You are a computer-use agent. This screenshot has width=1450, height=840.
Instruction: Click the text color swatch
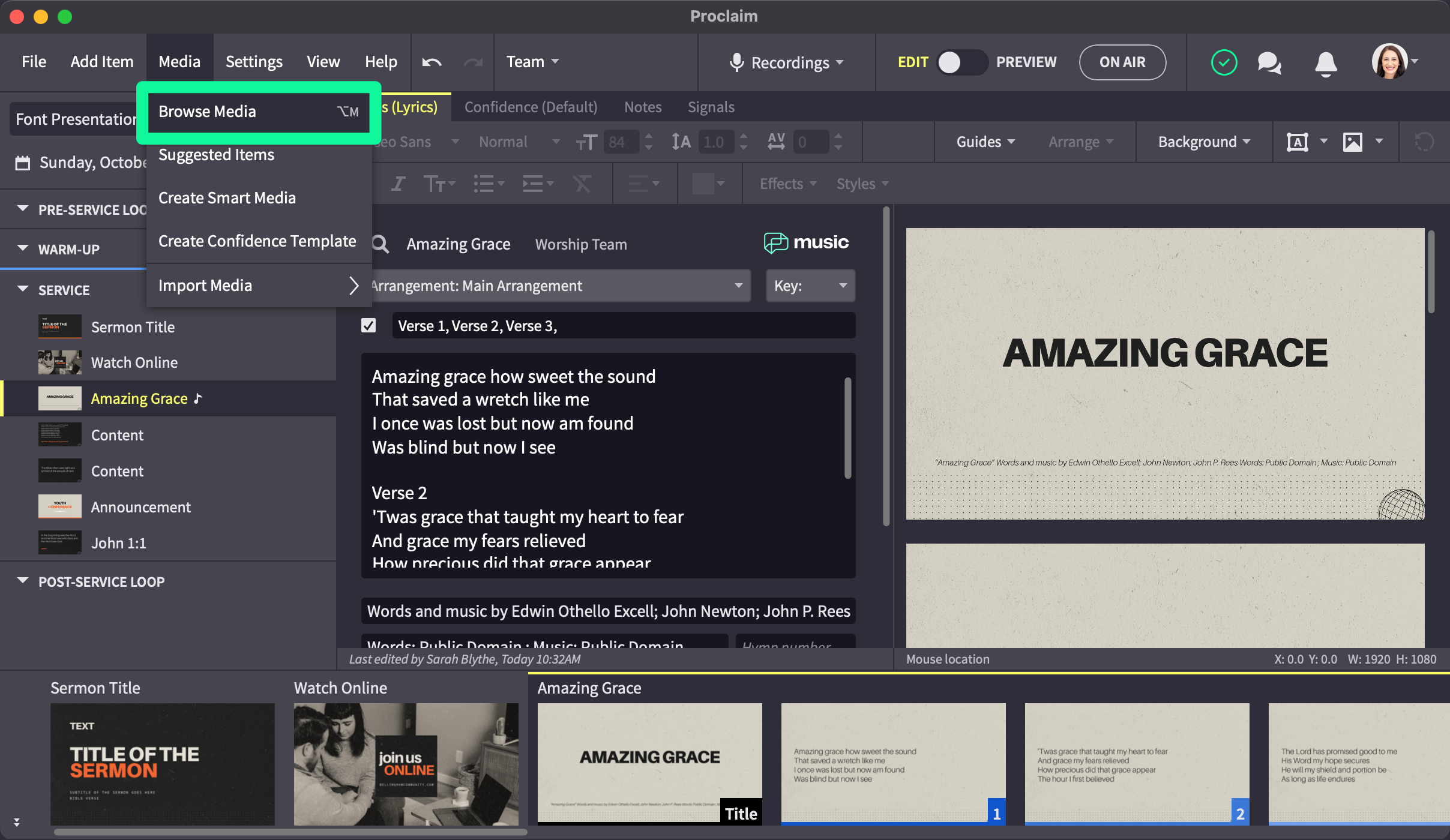pyautogui.click(x=702, y=184)
